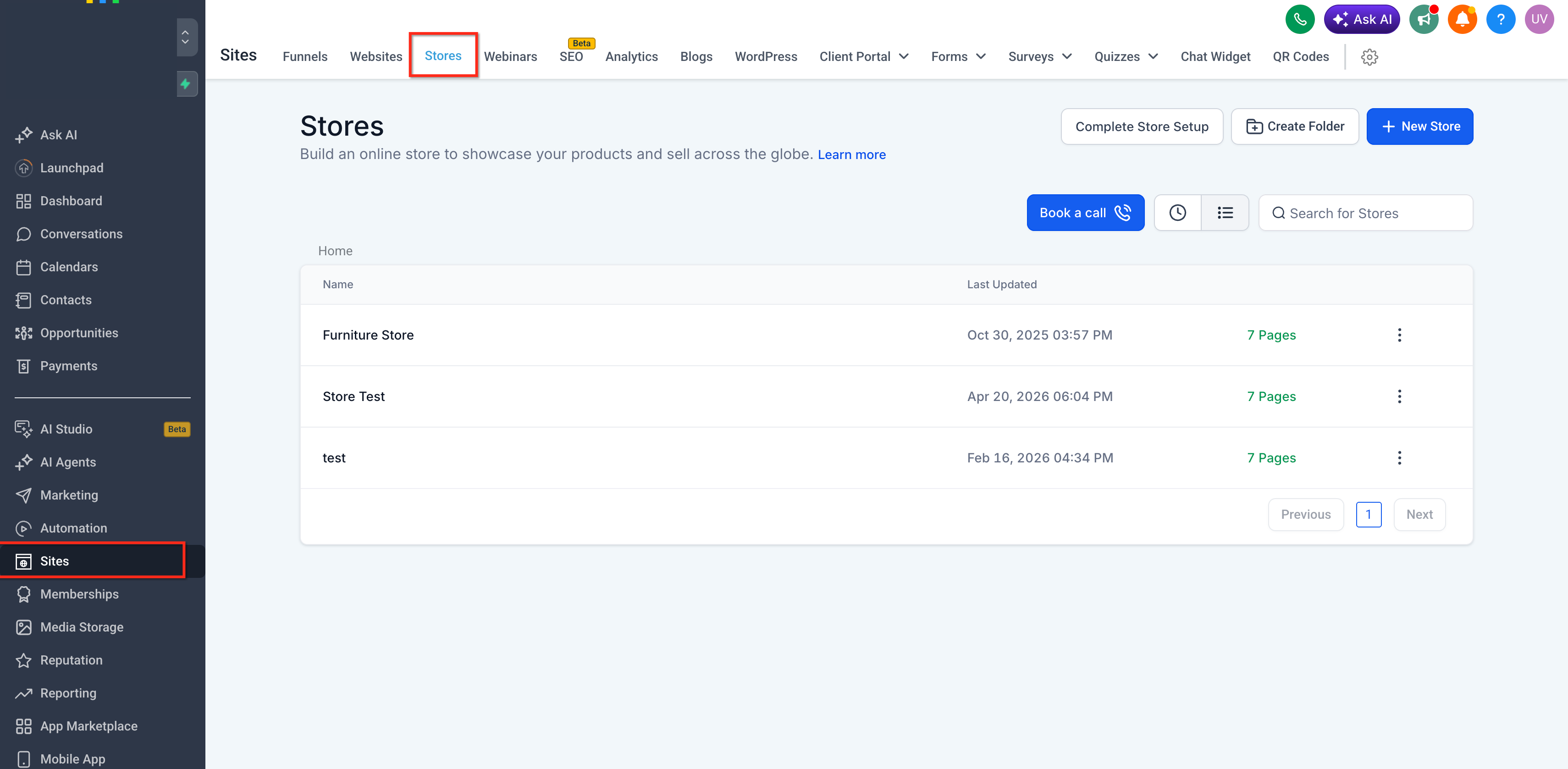
Task: Open three-dot menu for the test store
Action: coord(1399,457)
